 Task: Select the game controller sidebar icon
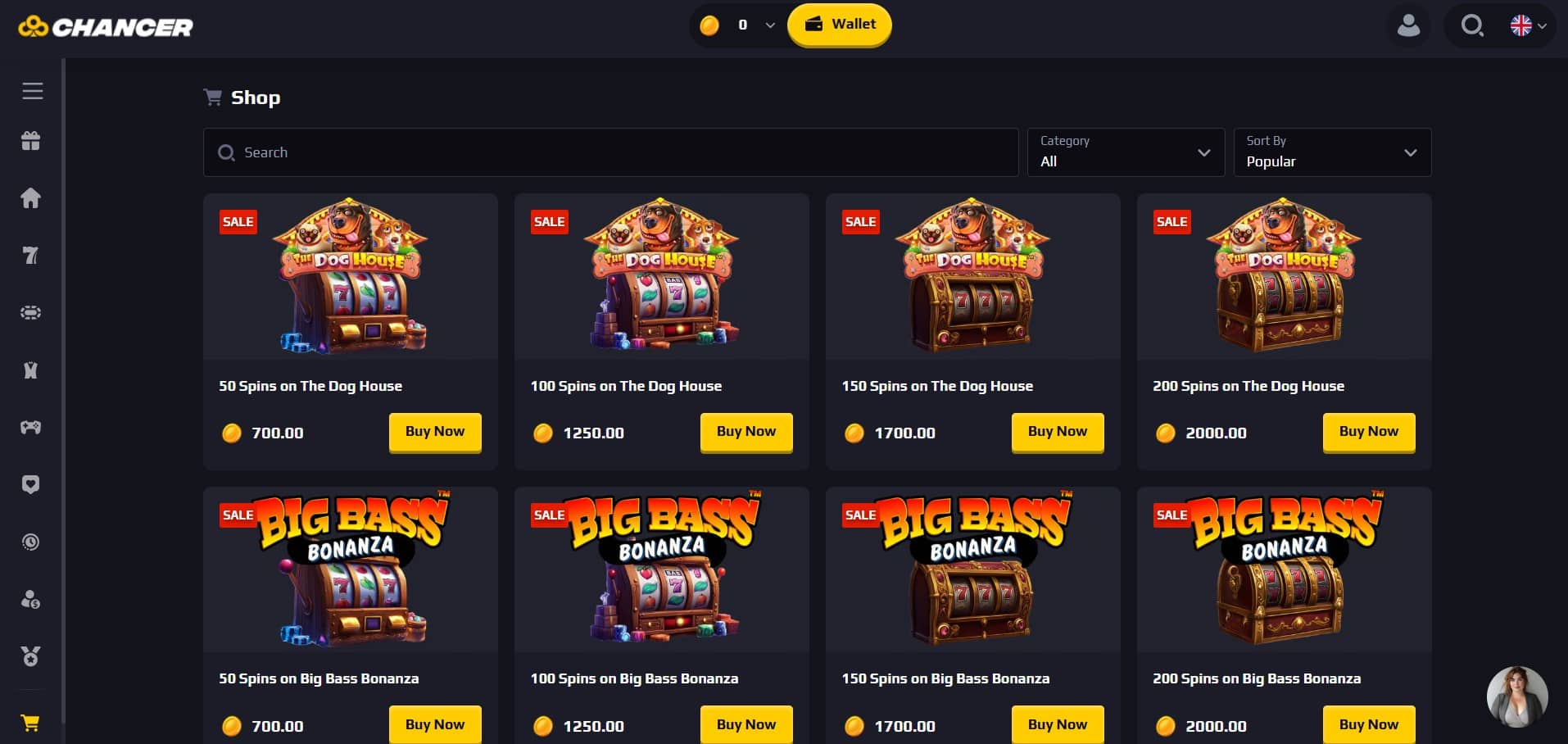coord(31,427)
